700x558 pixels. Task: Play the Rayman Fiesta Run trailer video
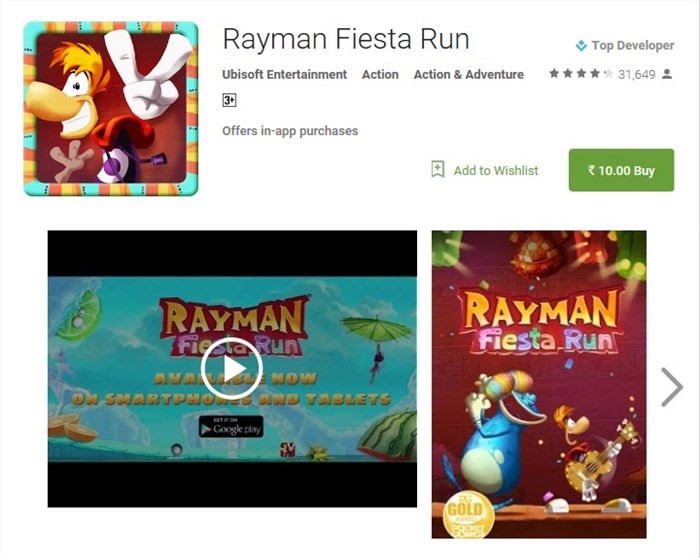[x=232, y=369]
